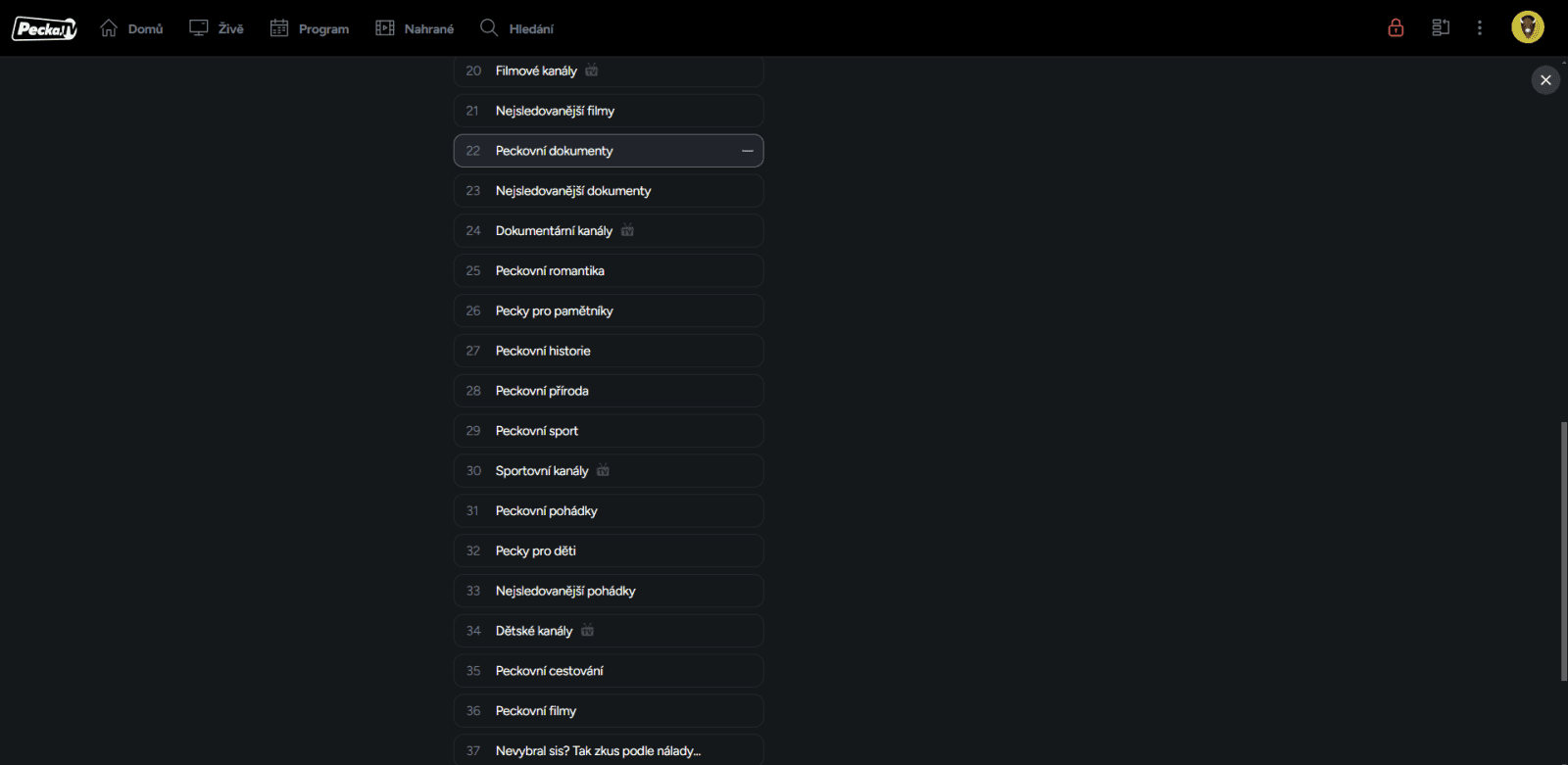Select row 32 Pecky pro děti
The height and width of the screenshot is (765, 1568).
click(x=609, y=550)
